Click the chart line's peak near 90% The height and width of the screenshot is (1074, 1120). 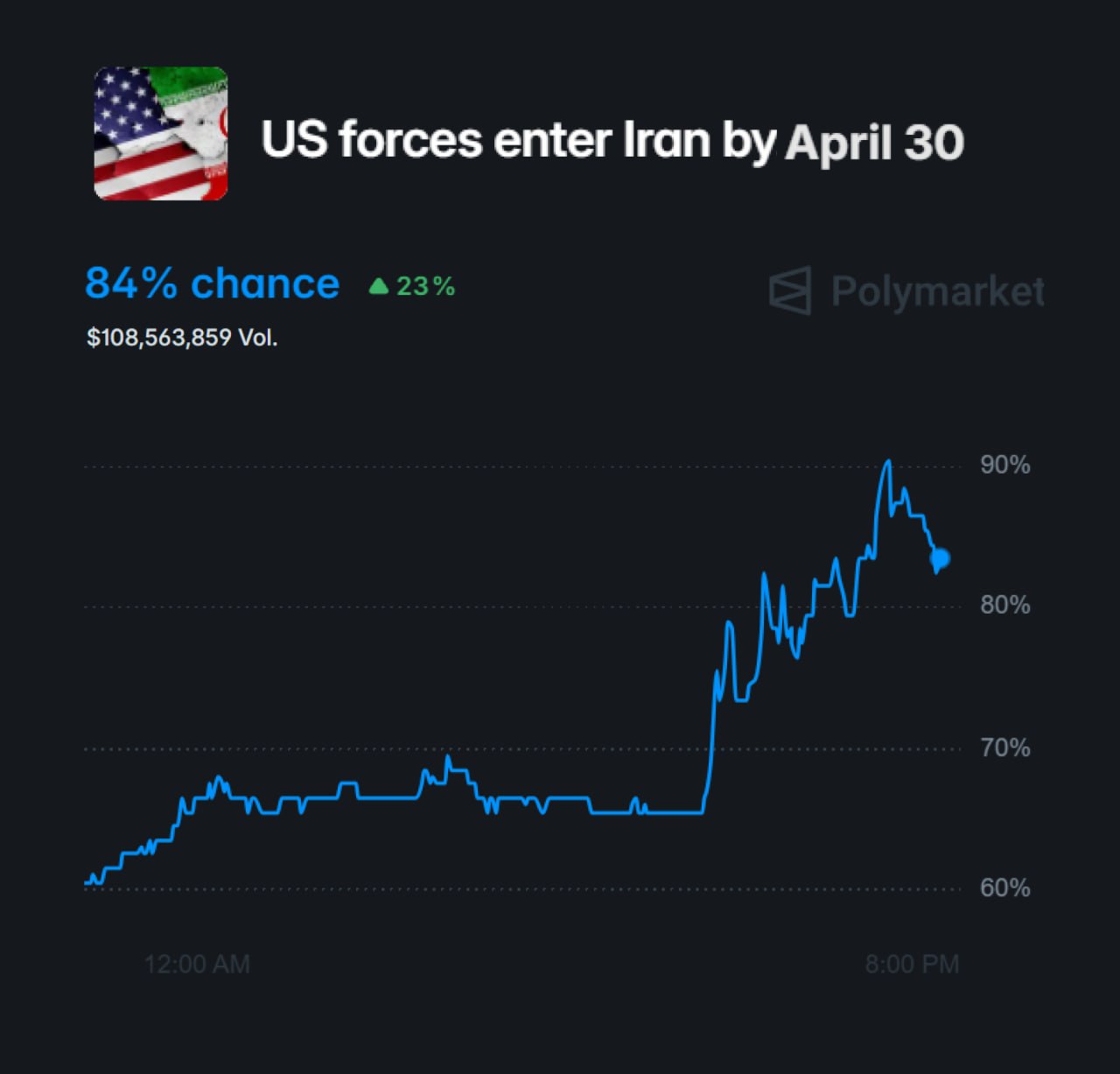pos(888,461)
